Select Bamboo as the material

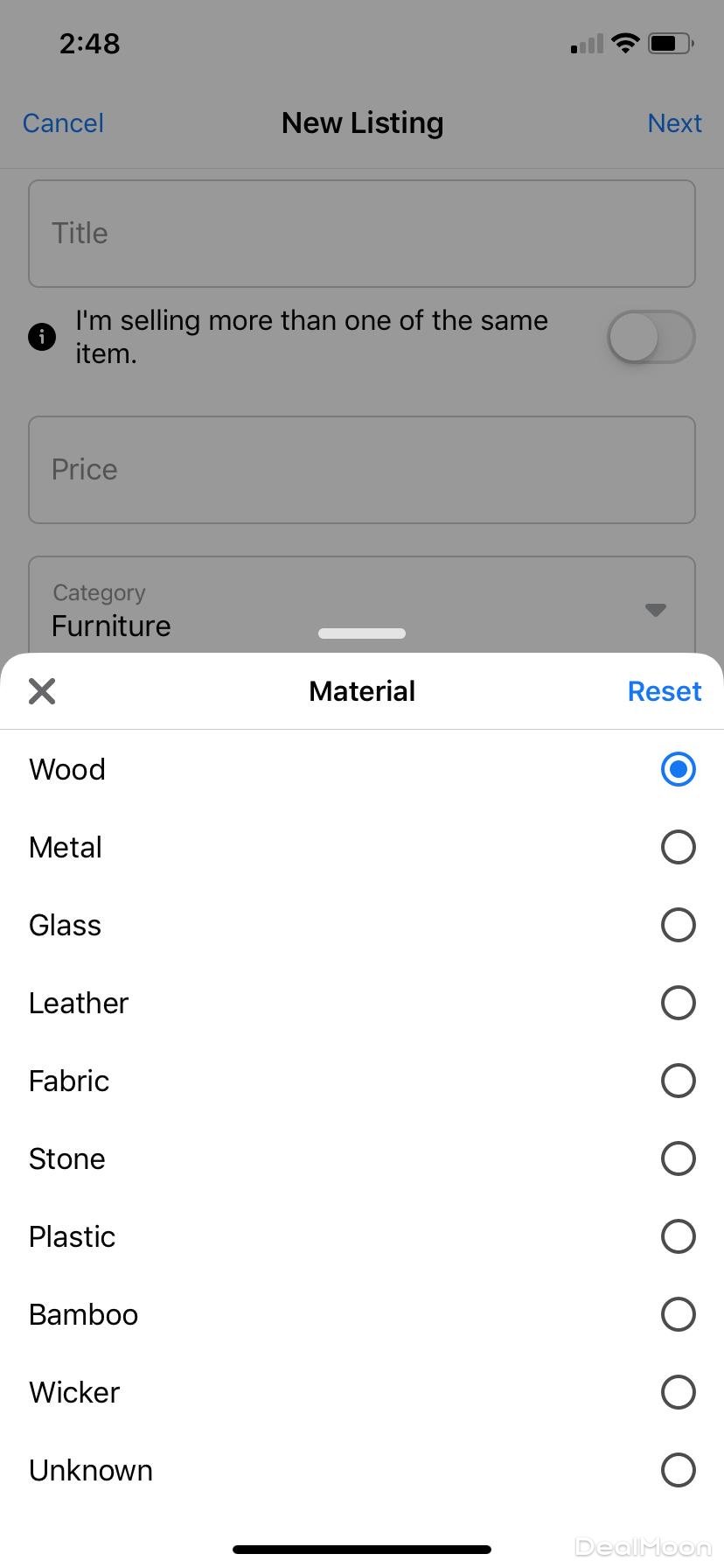678,1314
